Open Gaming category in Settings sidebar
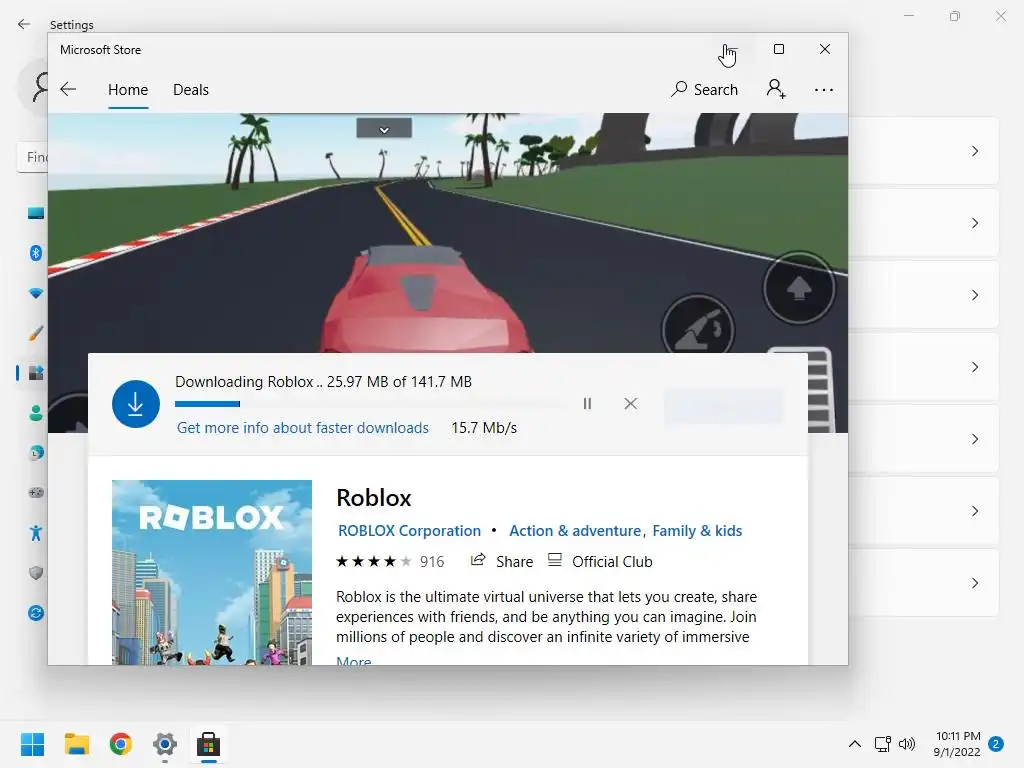 point(36,492)
